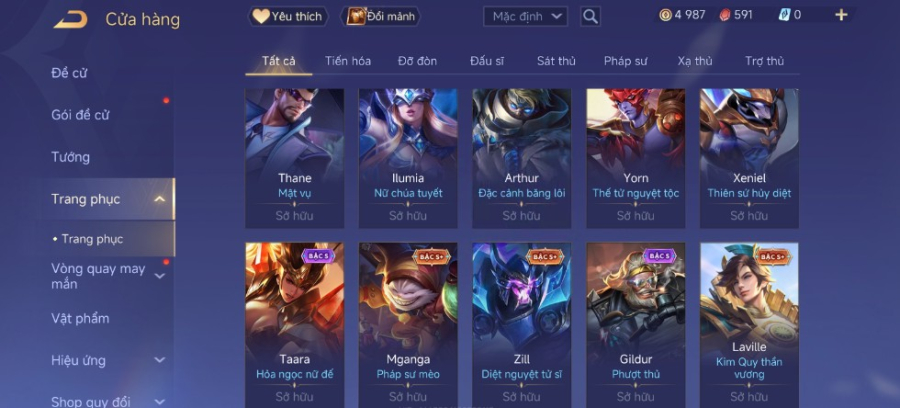Open Yêu thích heart favorites
The width and height of the screenshot is (900, 408).
(288, 17)
